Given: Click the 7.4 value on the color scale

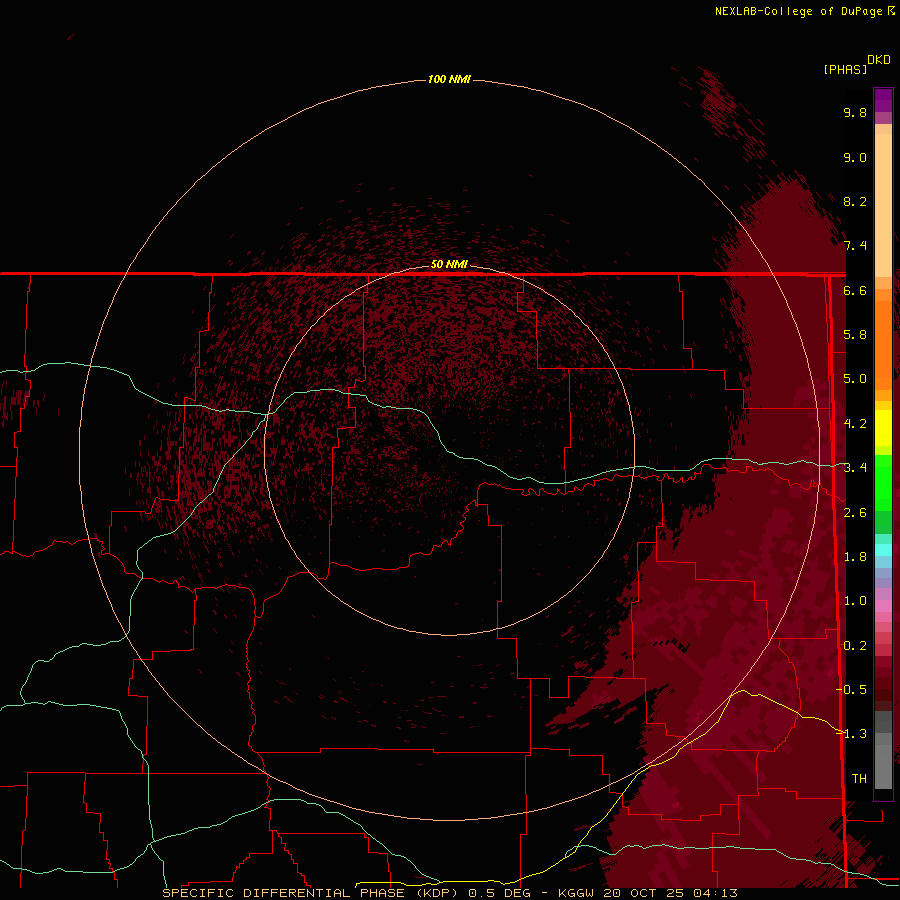Looking at the screenshot, I should (855, 246).
